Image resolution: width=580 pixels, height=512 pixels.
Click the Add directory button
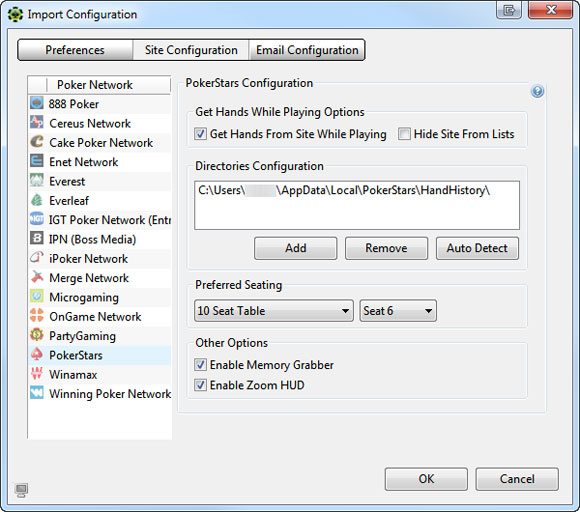[x=296, y=248]
